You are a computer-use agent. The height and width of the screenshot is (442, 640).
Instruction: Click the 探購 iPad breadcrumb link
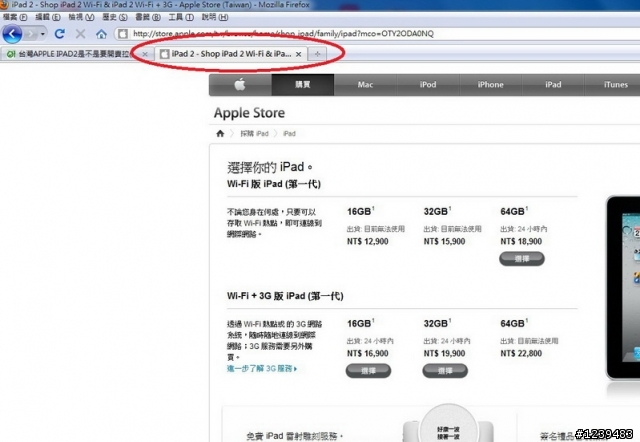tap(254, 133)
